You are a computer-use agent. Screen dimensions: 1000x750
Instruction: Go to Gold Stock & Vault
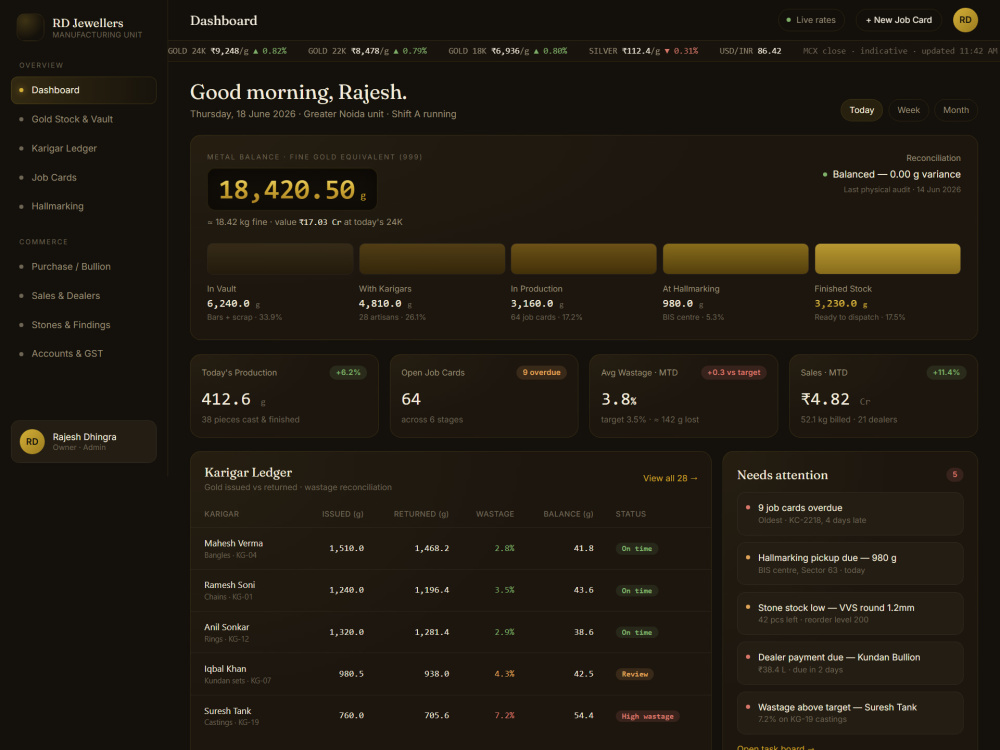coord(84,119)
